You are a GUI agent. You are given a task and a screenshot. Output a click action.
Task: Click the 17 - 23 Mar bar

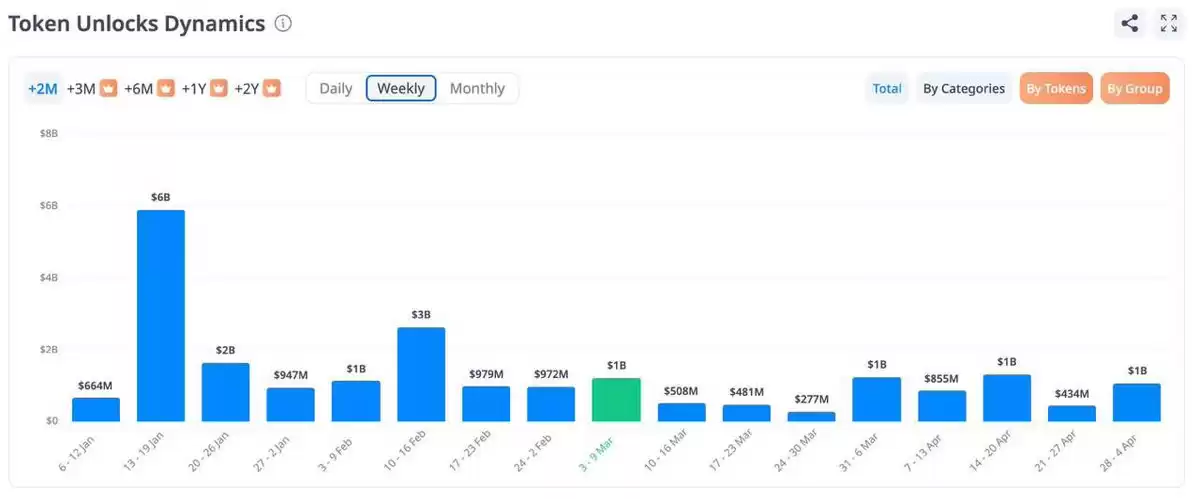pos(747,413)
